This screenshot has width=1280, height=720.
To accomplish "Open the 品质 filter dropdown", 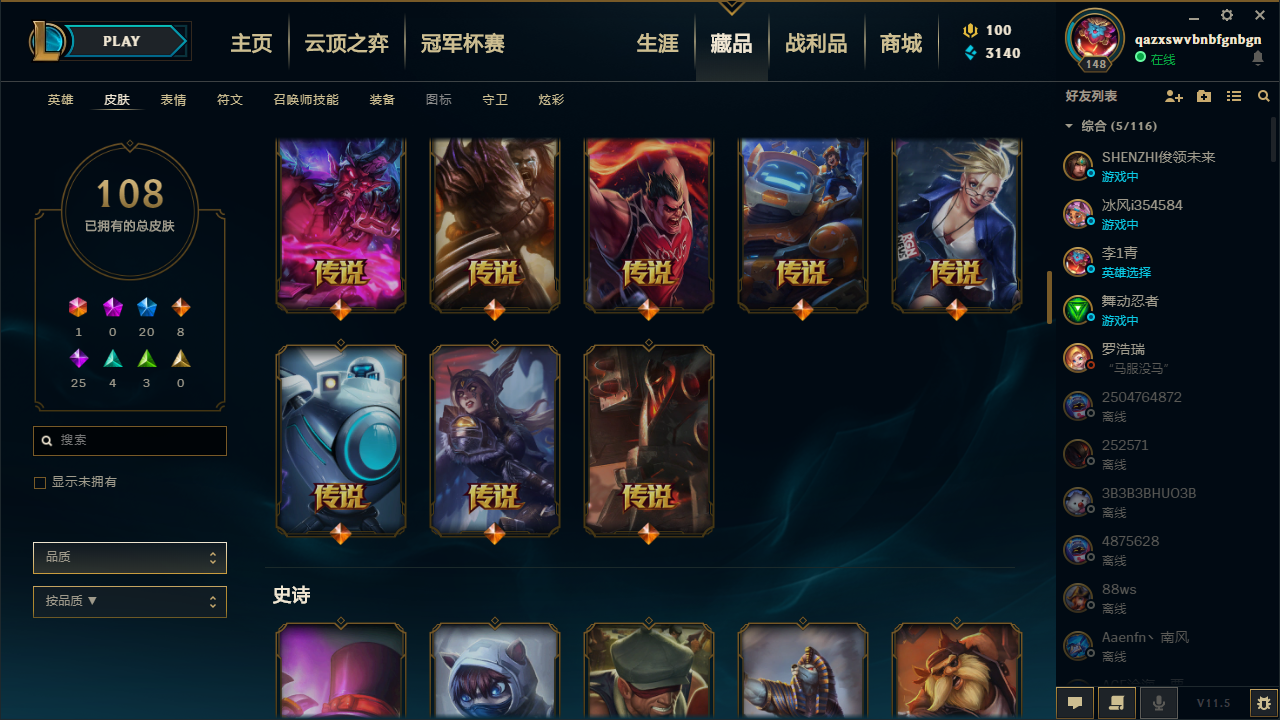I will [130, 557].
